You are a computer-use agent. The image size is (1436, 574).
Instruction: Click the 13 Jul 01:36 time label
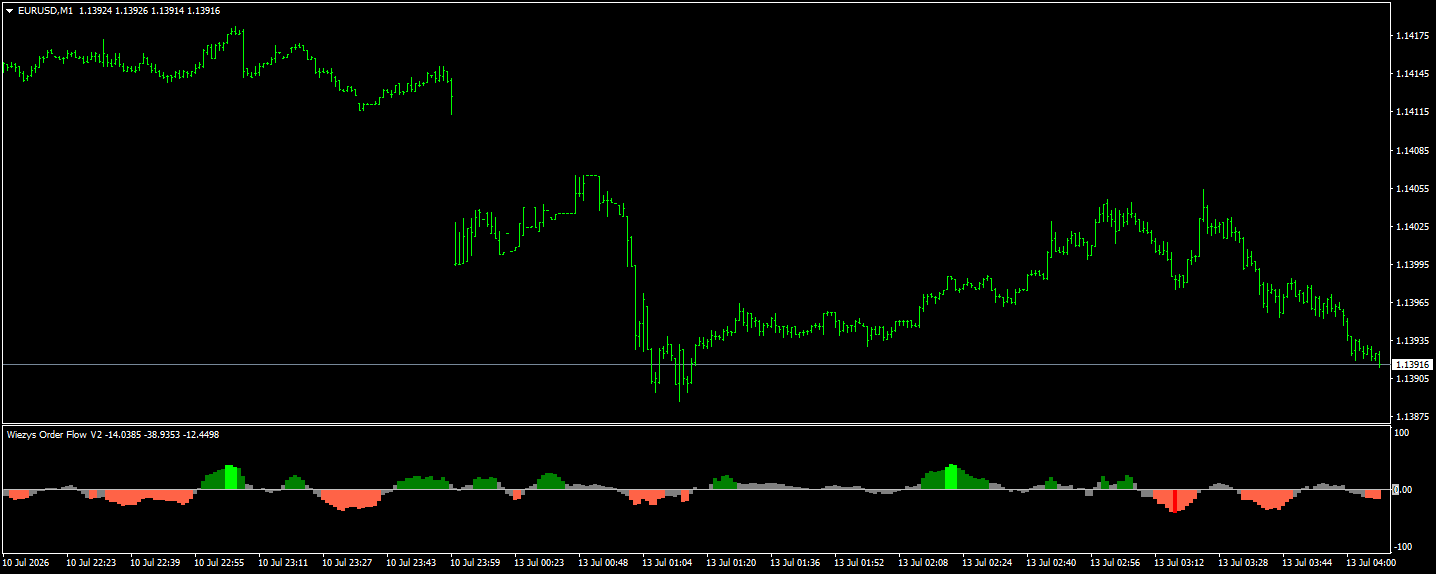795,563
